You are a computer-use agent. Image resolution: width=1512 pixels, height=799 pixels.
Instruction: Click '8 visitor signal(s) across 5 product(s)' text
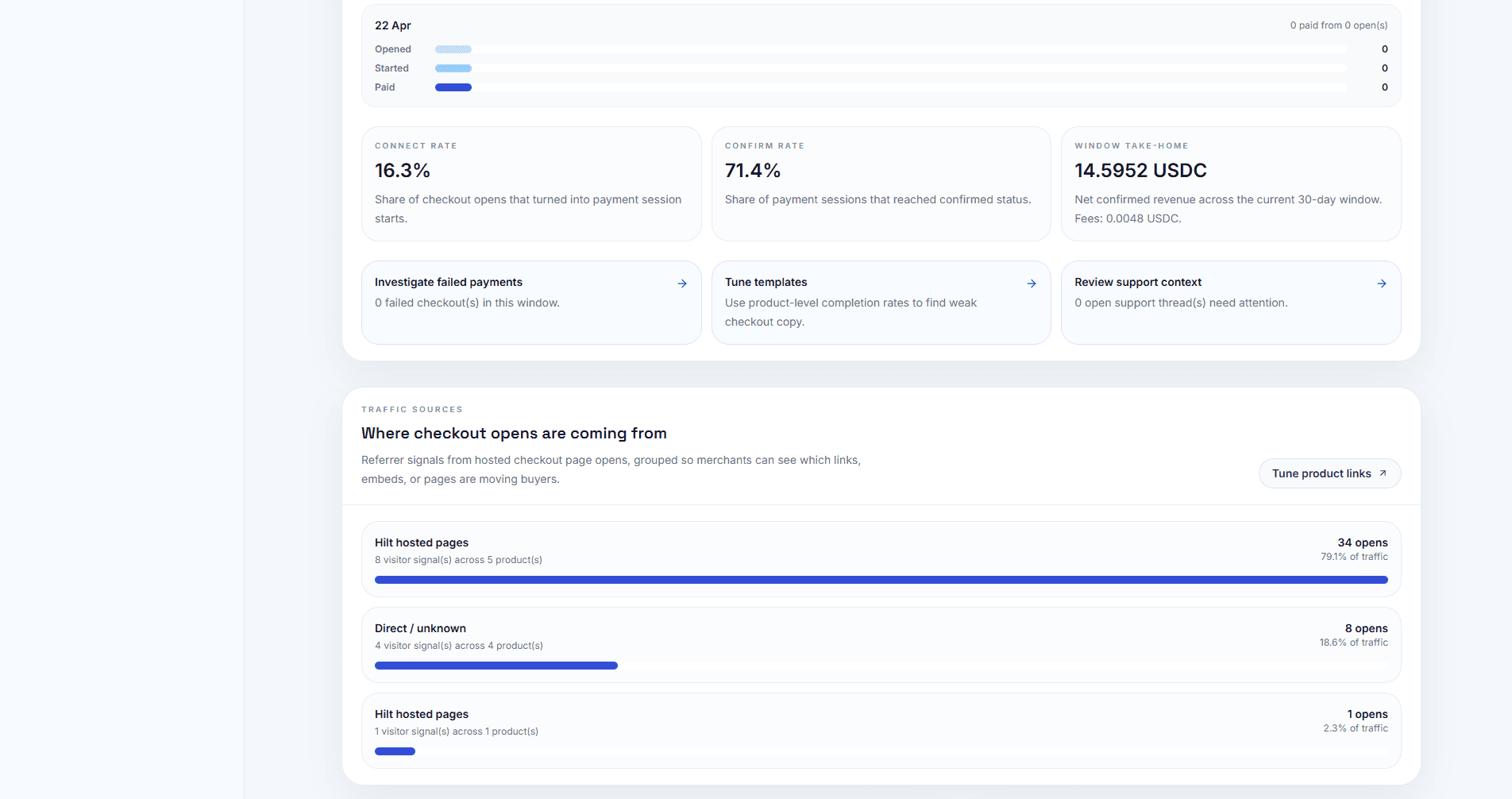(458, 560)
